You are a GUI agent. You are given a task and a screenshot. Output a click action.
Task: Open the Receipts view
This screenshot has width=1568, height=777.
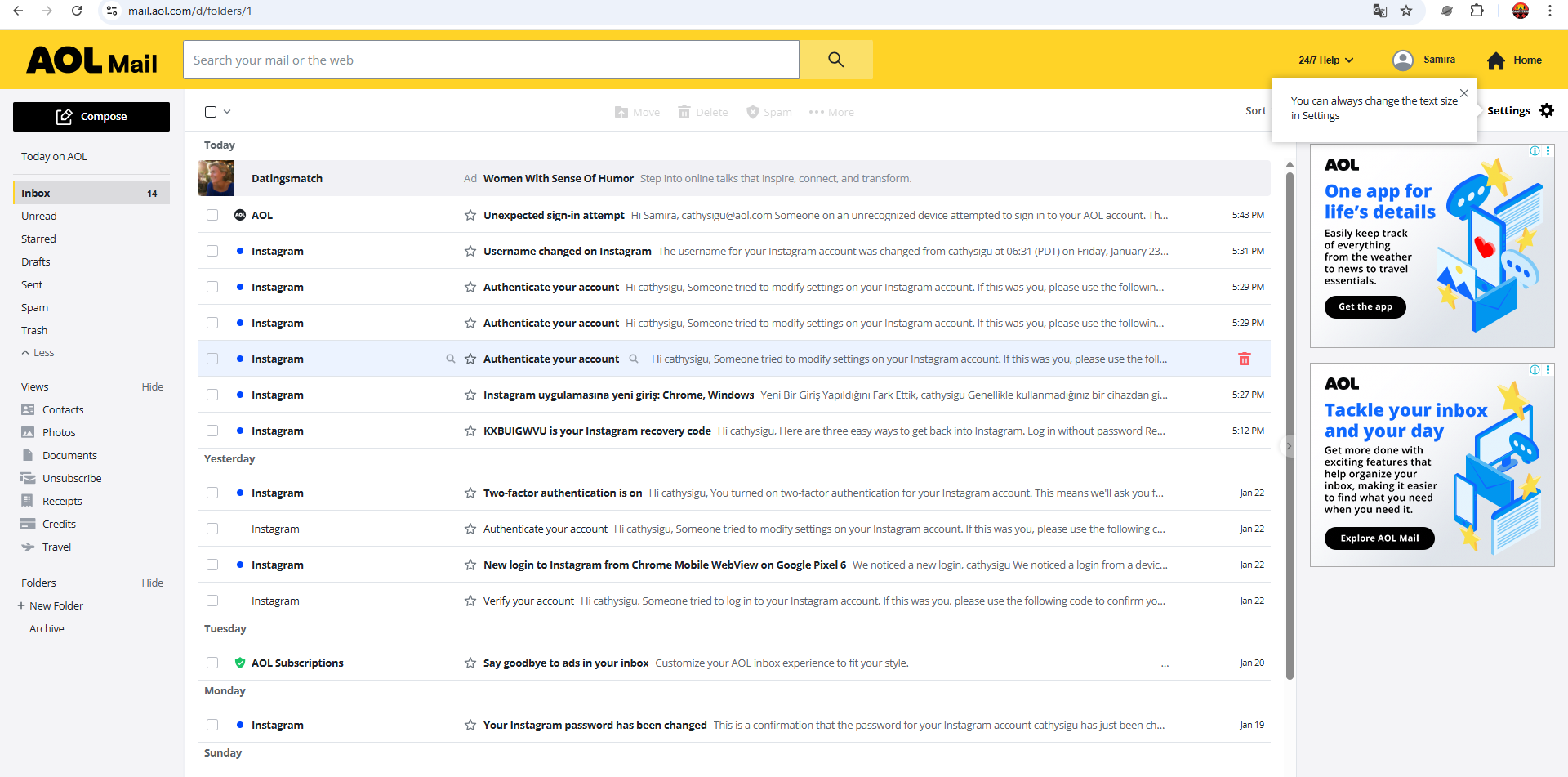coord(62,501)
